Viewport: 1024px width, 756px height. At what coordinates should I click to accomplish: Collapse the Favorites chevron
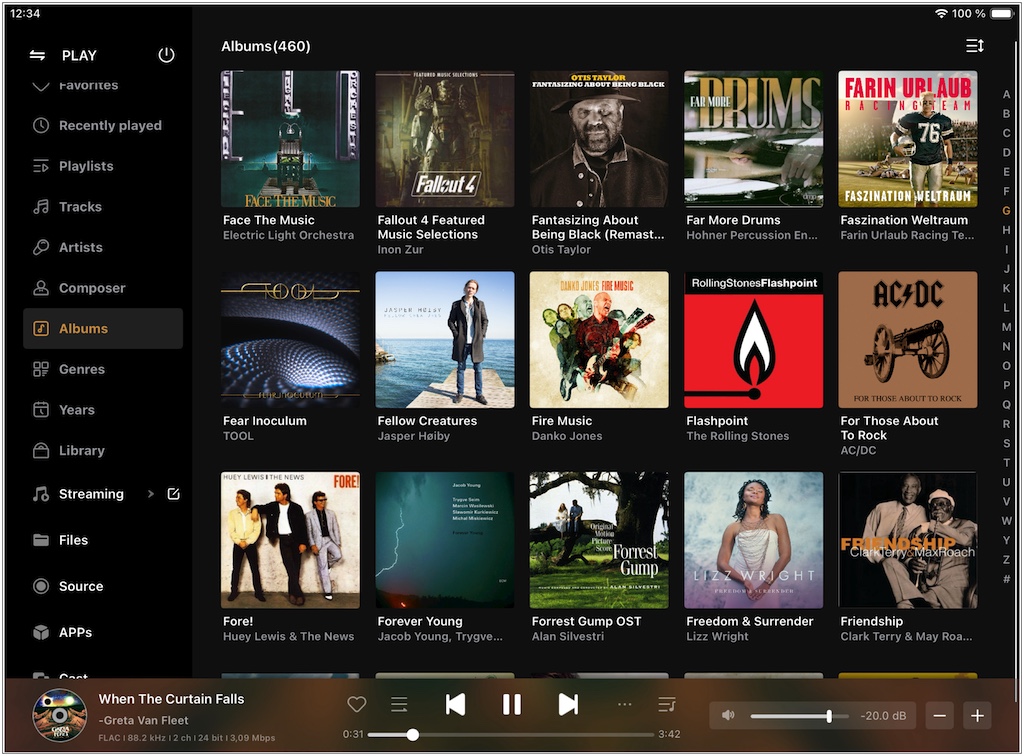pyautogui.click(x=40, y=86)
